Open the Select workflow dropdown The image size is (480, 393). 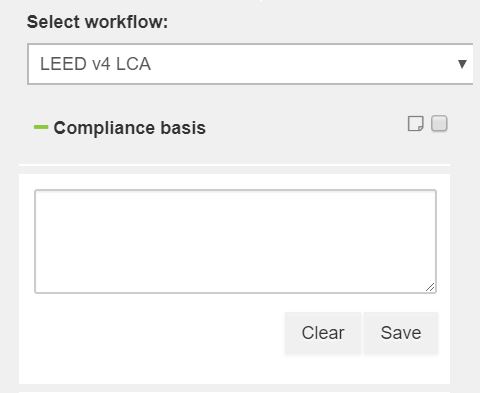tap(250, 64)
